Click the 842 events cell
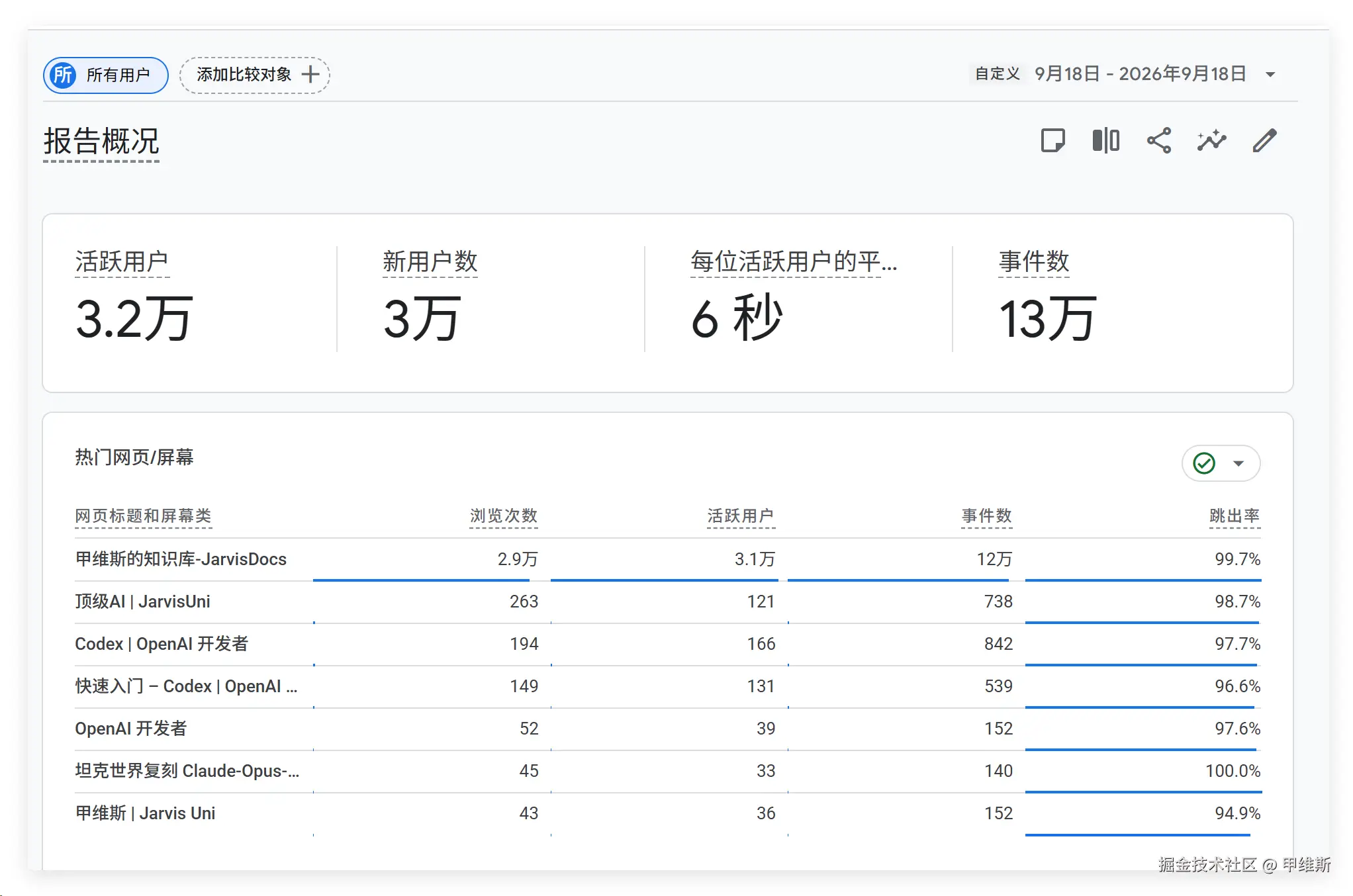 998,644
